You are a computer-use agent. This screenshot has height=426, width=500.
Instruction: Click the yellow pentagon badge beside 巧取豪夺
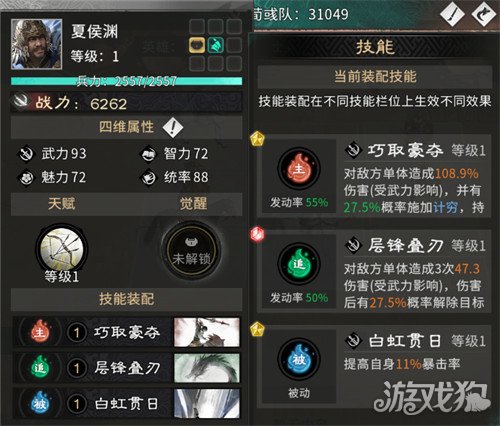[257, 139]
